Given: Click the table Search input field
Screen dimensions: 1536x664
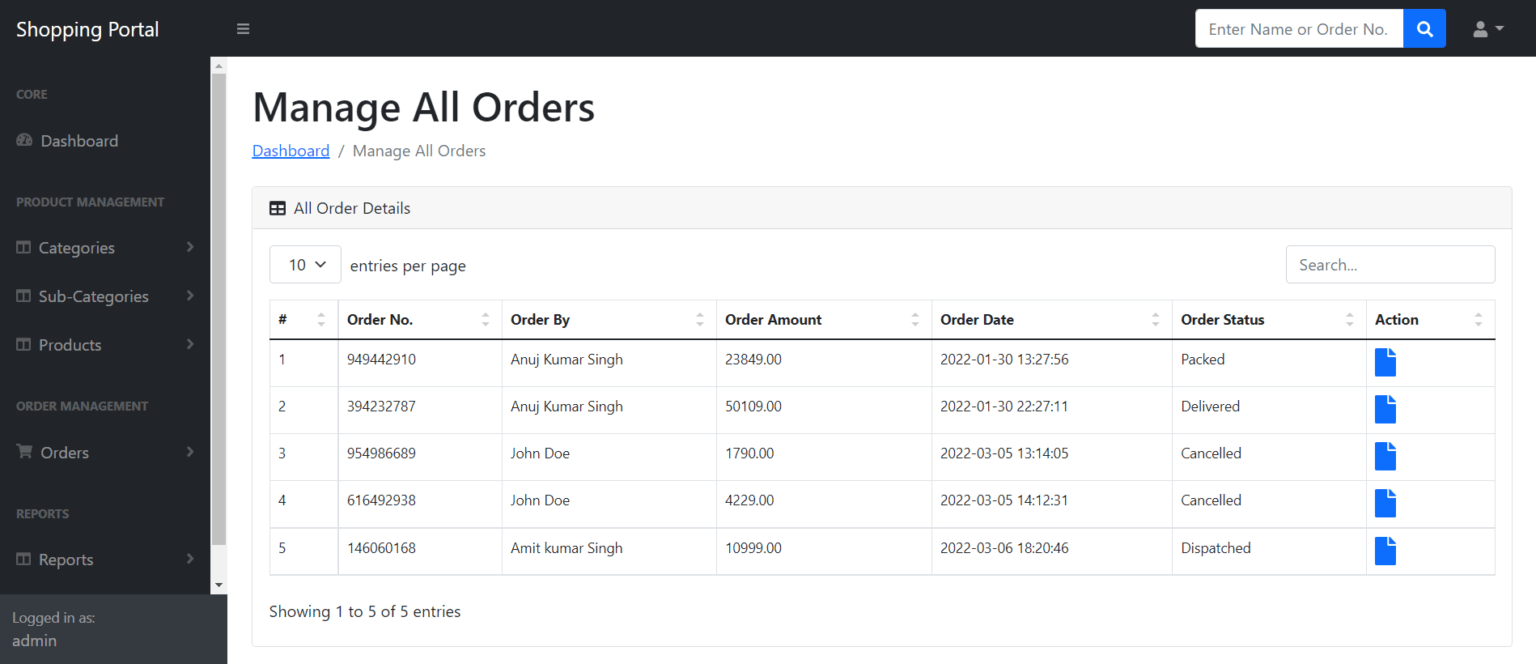Looking at the screenshot, I should [1390, 264].
